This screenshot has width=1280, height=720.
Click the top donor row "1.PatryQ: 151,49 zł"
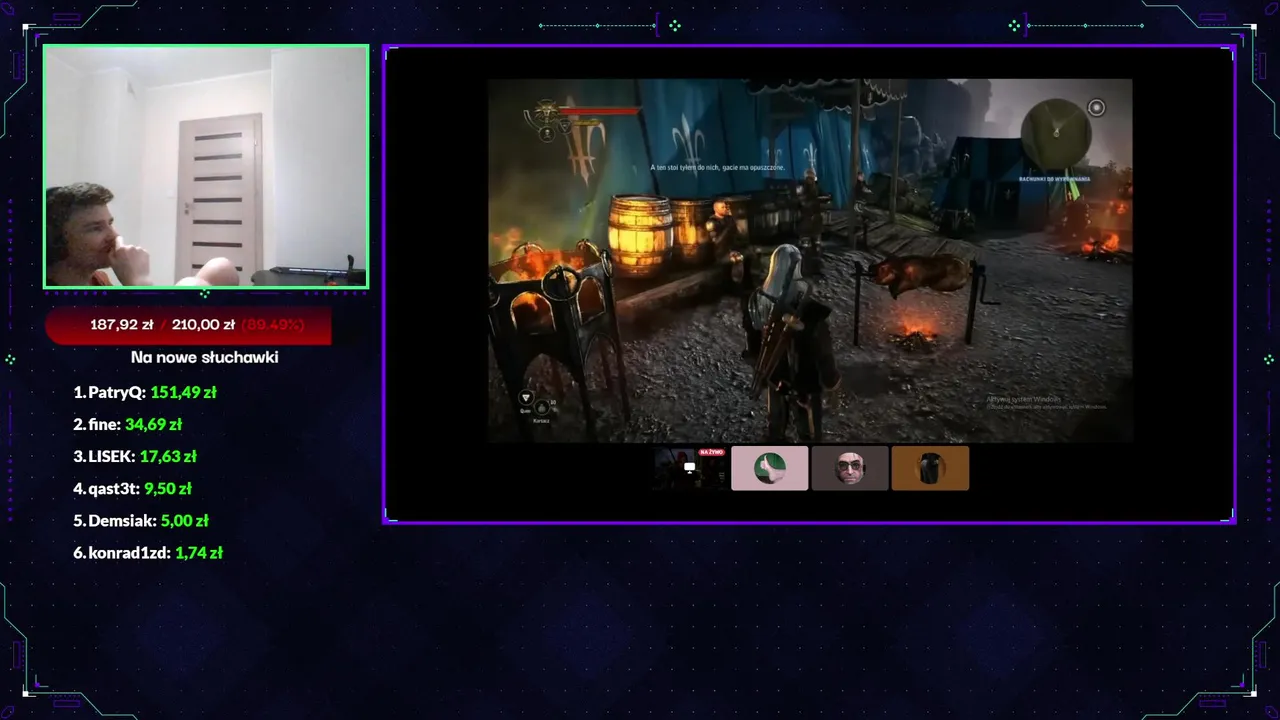coord(145,393)
